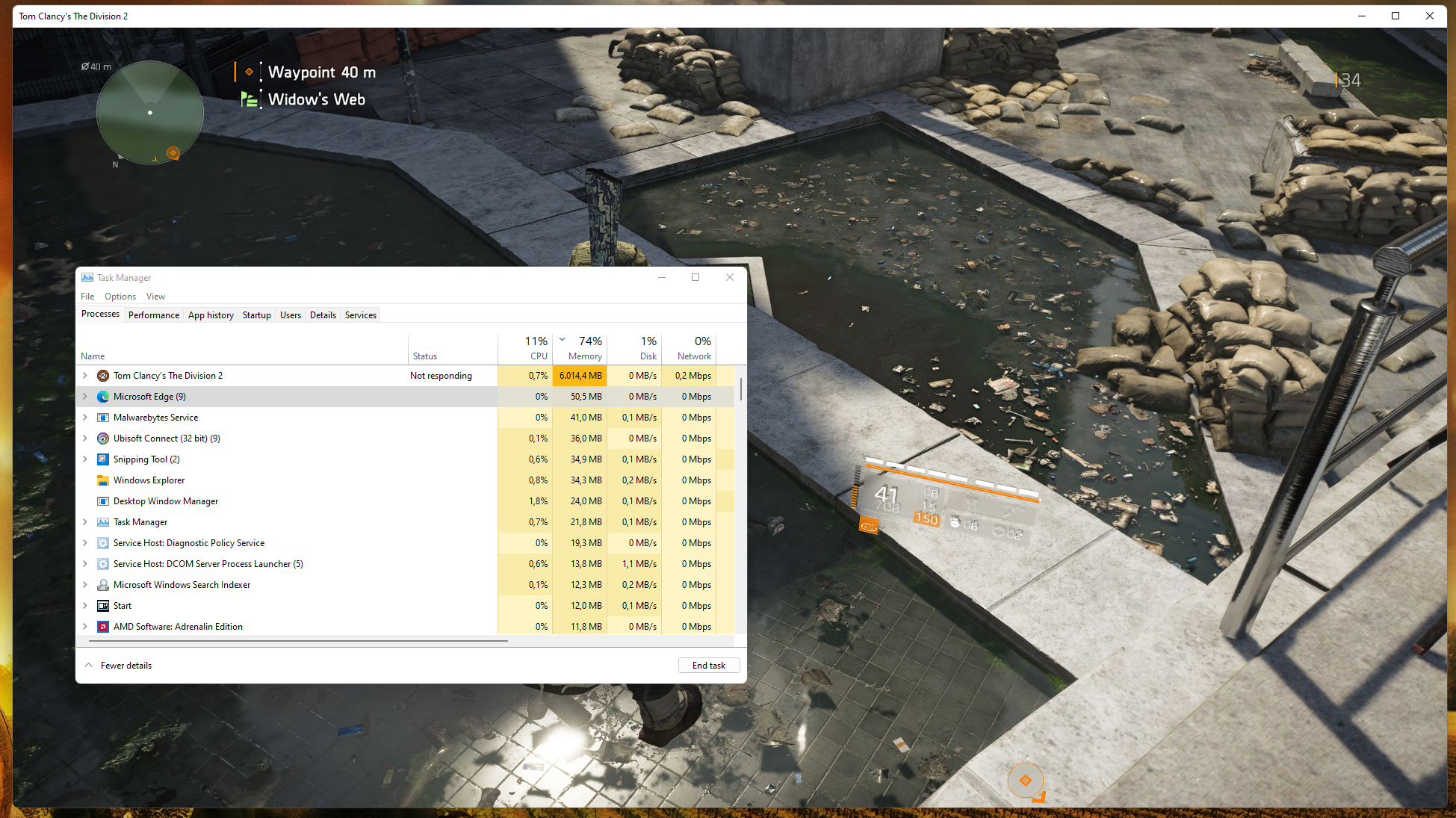
Task: Expand the Start process row
Action: point(85,606)
